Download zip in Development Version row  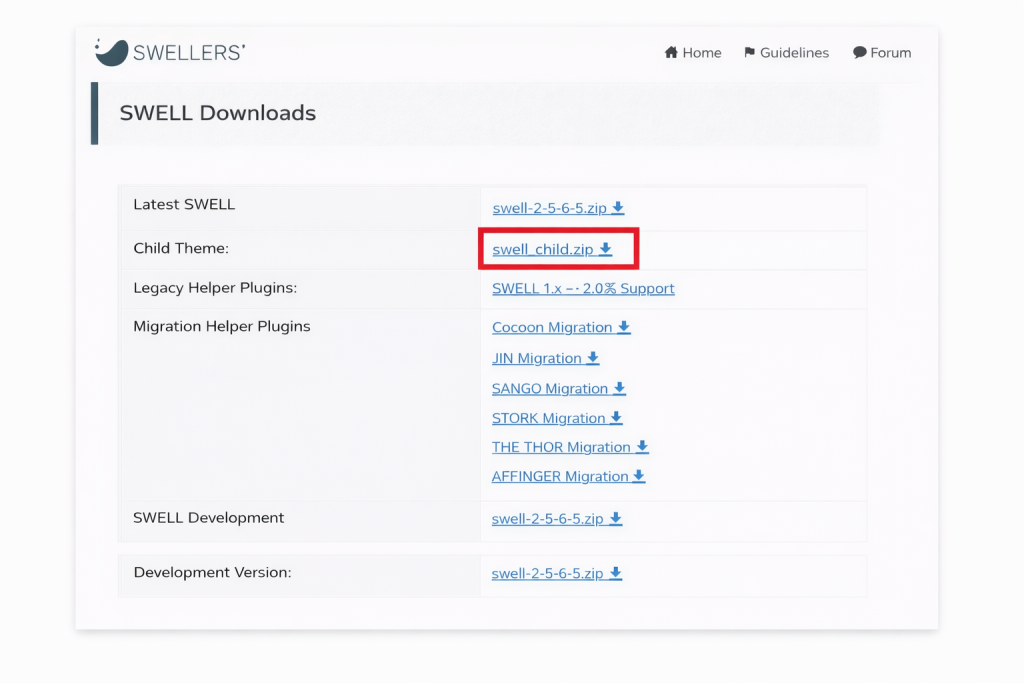click(548, 573)
